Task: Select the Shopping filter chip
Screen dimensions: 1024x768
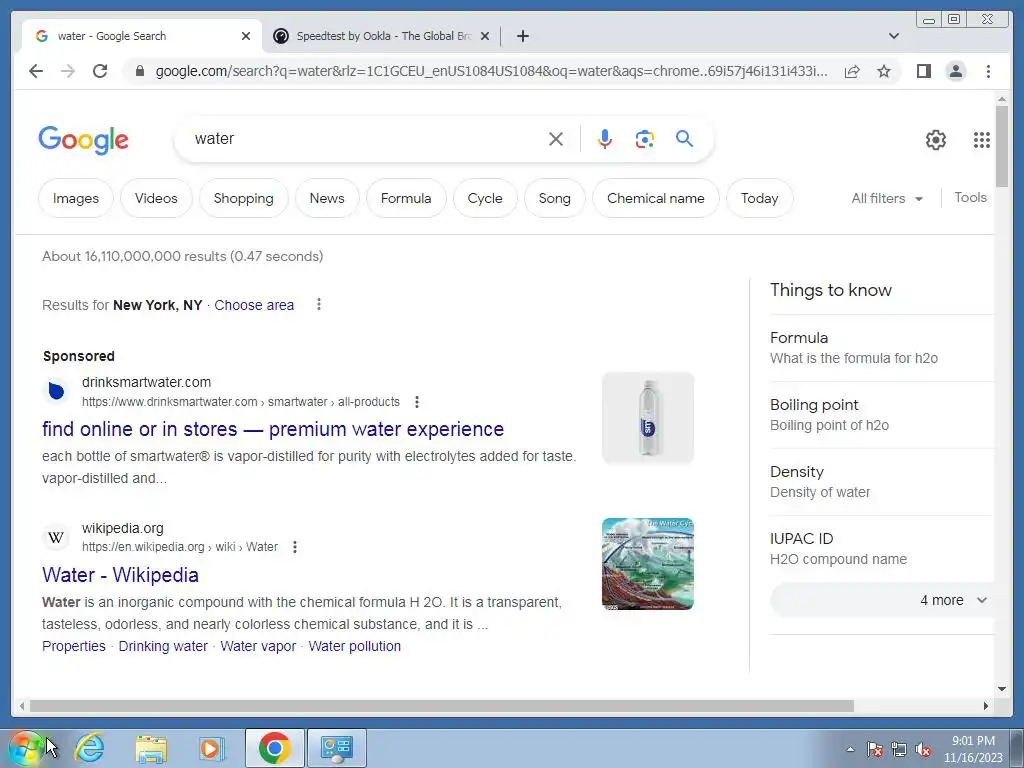Action: click(x=244, y=198)
